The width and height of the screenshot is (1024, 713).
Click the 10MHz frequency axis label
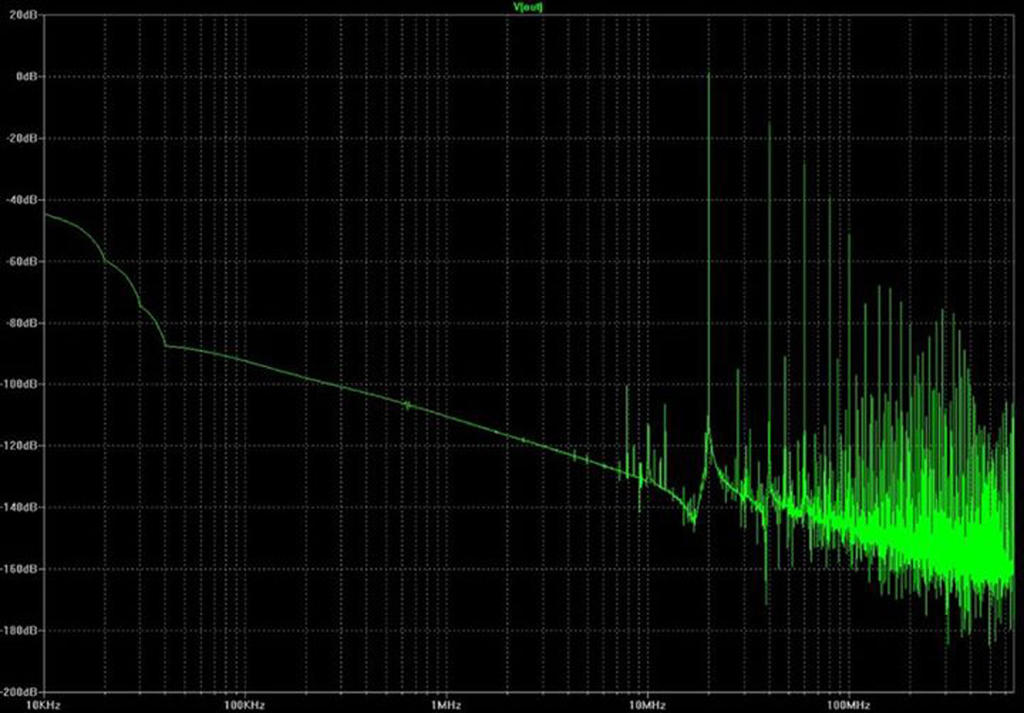pyautogui.click(x=648, y=704)
